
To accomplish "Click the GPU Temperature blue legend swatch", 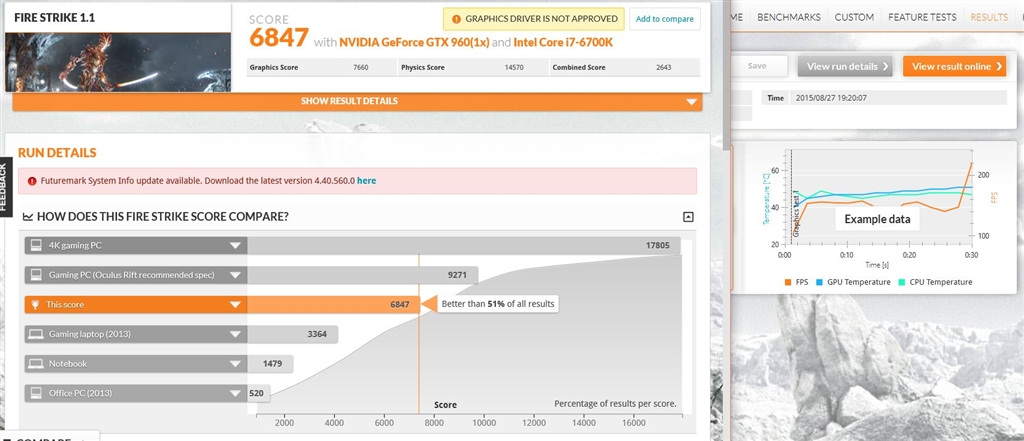I will (819, 282).
